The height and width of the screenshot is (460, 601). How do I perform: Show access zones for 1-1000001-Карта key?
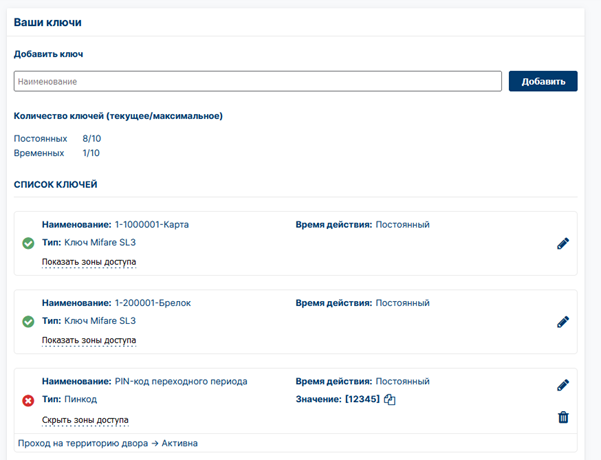coord(89,262)
